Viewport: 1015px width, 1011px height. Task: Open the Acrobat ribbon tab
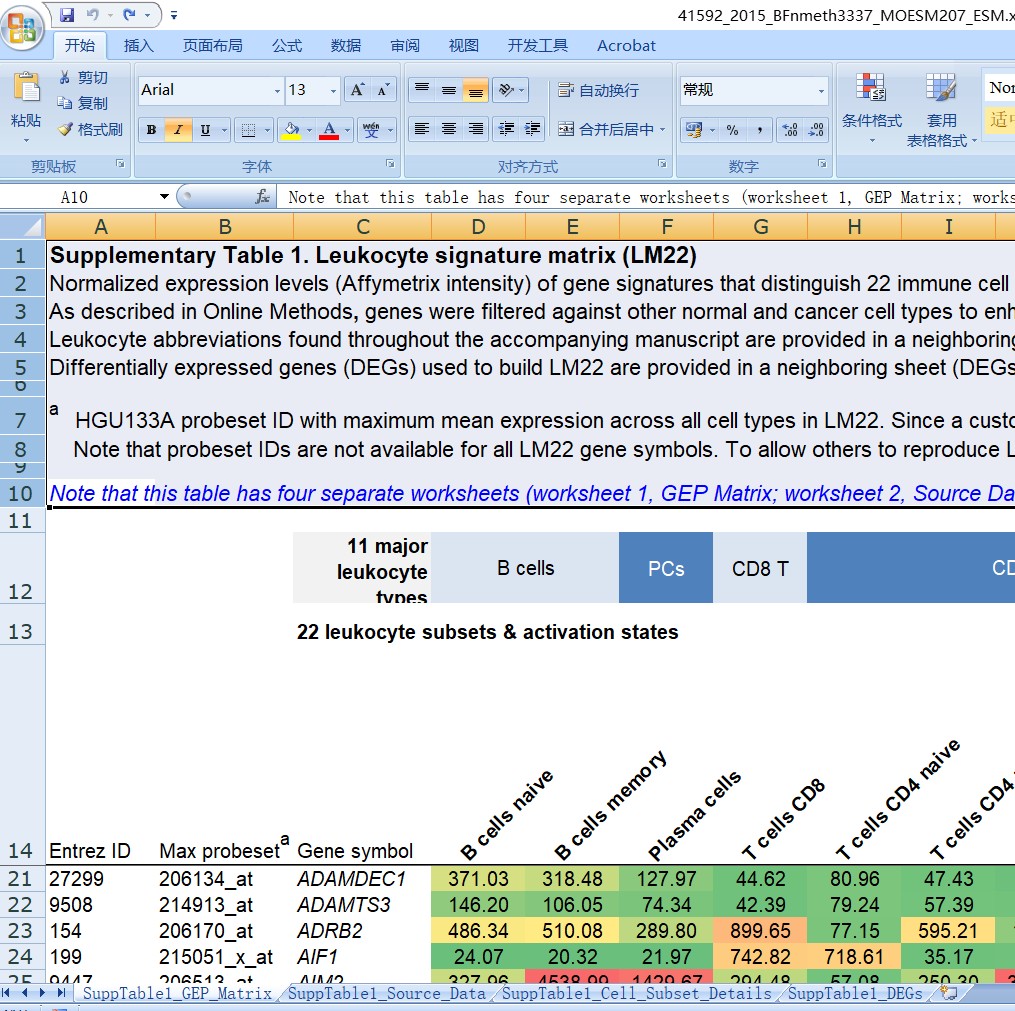pos(626,45)
